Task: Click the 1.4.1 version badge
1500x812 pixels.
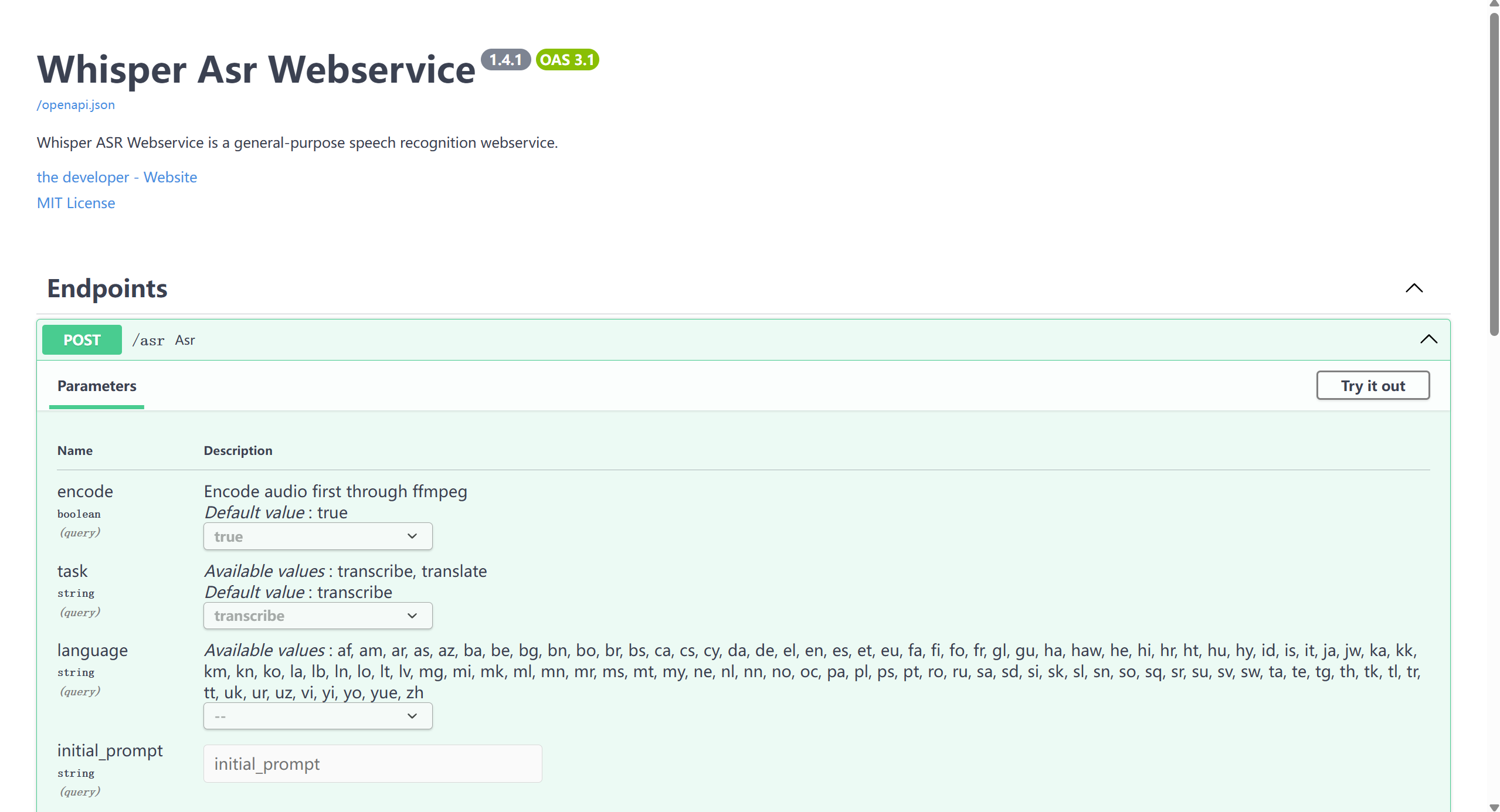Action: click(505, 60)
